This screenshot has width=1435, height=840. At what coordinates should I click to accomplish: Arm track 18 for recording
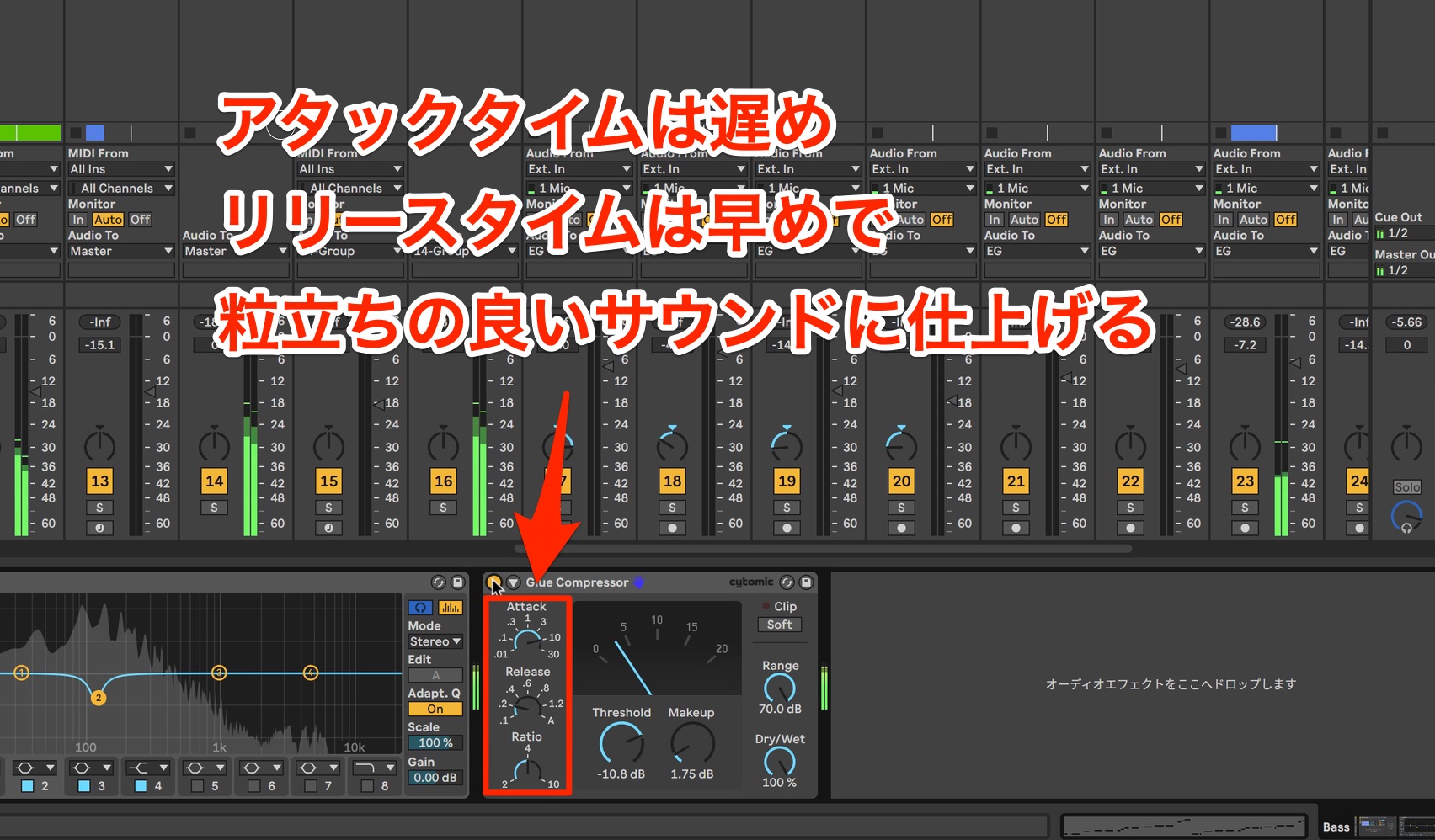click(673, 529)
